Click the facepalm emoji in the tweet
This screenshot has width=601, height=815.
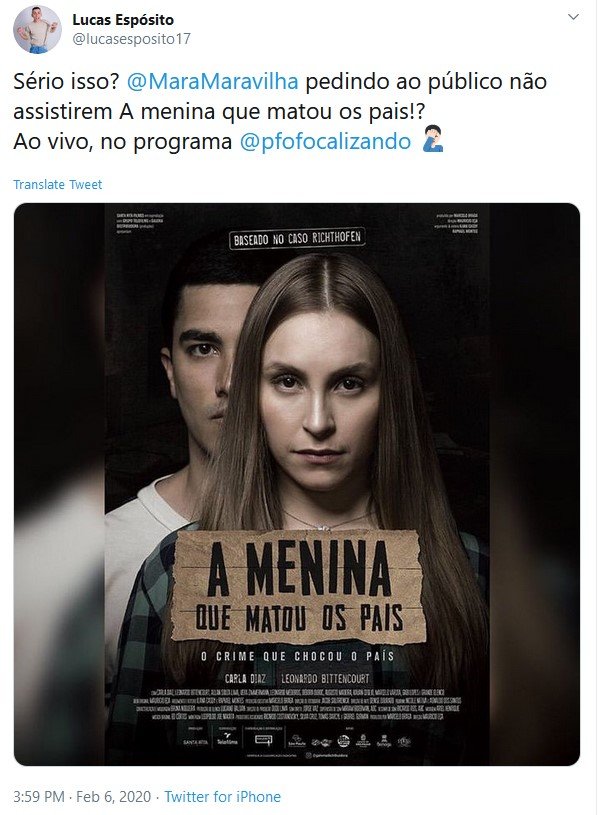click(x=432, y=139)
